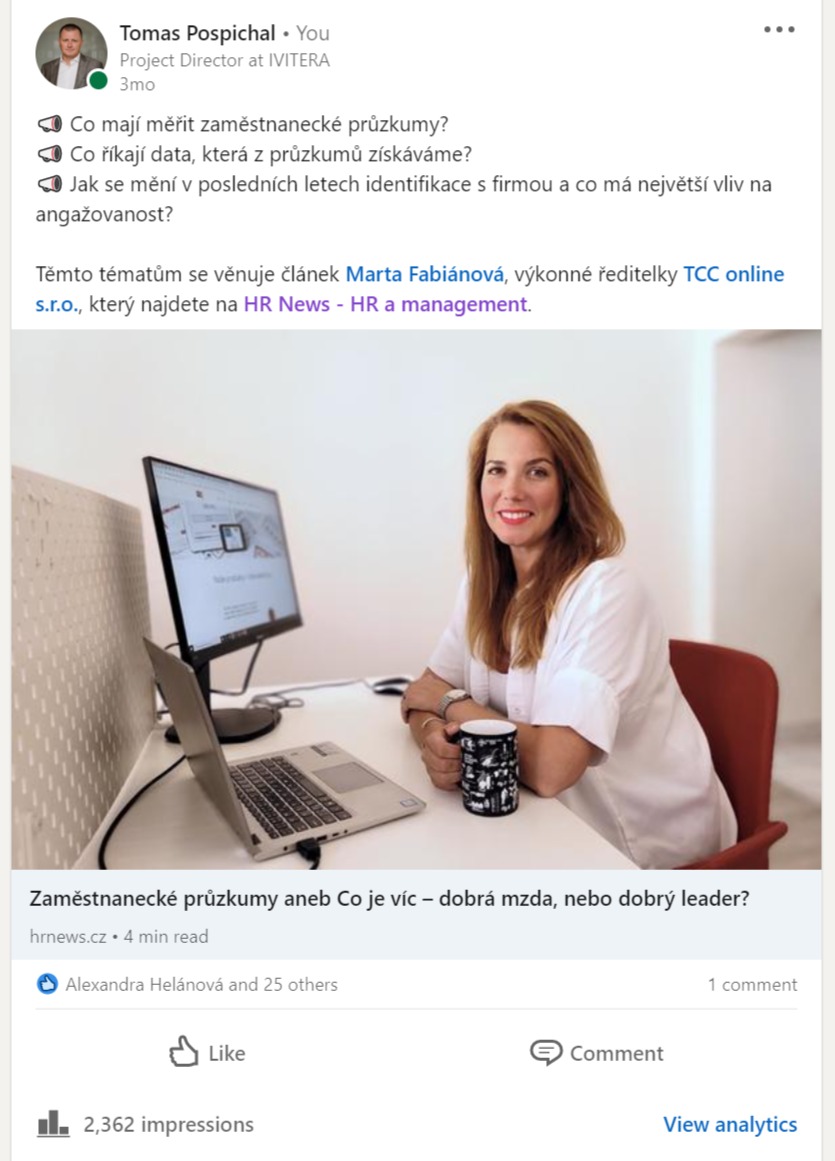Image resolution: width=835 pixels, height=1161 pixels.
Task: Click the Like thumbs-up button
Action: point(207,1053)
